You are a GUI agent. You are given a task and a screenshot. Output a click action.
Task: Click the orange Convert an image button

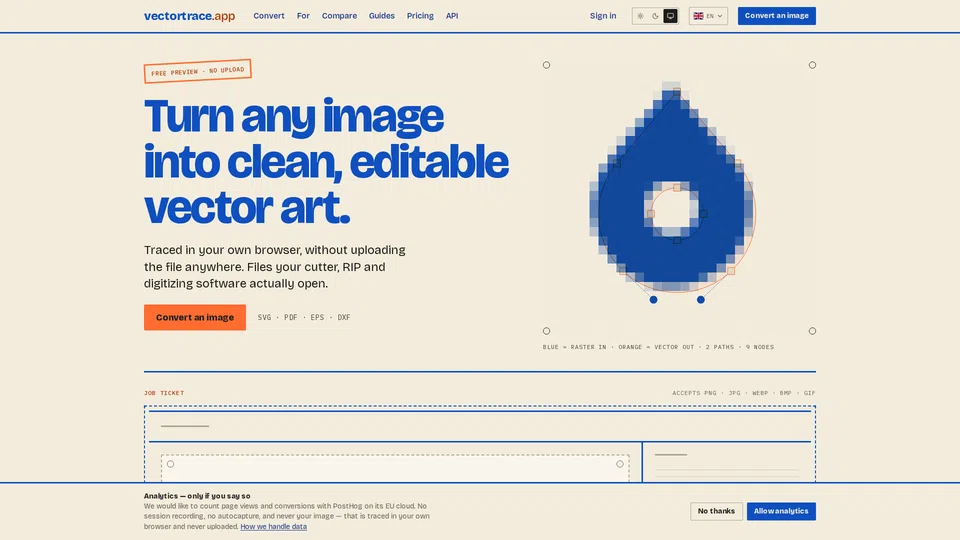[195, 317]
